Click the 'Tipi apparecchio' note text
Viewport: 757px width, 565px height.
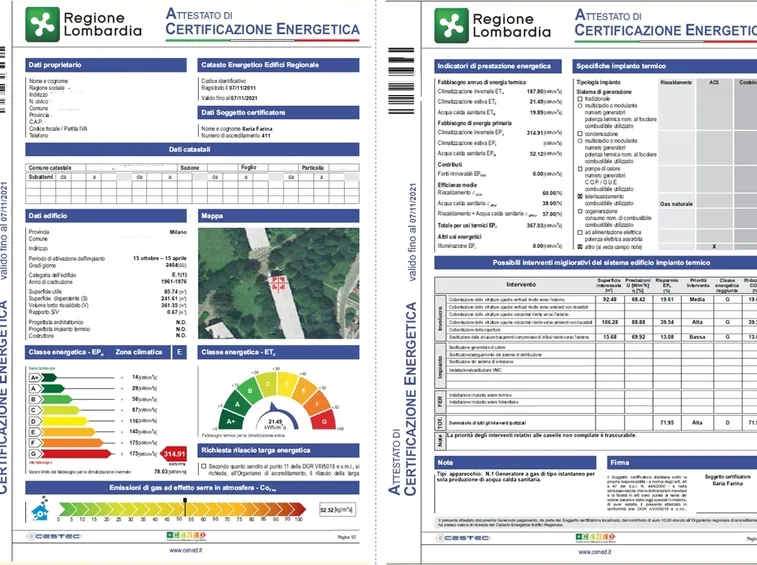(516, 477)
